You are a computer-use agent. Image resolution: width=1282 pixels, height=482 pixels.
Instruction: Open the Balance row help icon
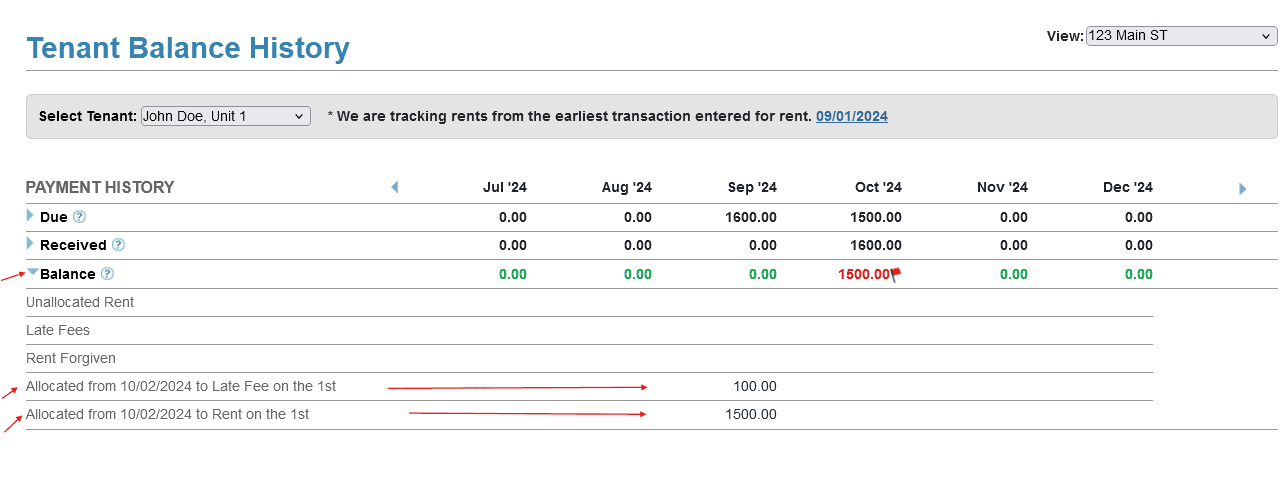click(107, 274)
